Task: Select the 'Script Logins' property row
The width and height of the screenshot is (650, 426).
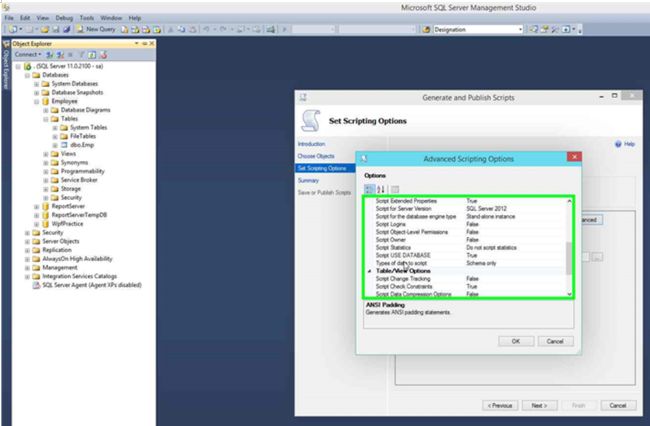Action: tap(465, 224)
